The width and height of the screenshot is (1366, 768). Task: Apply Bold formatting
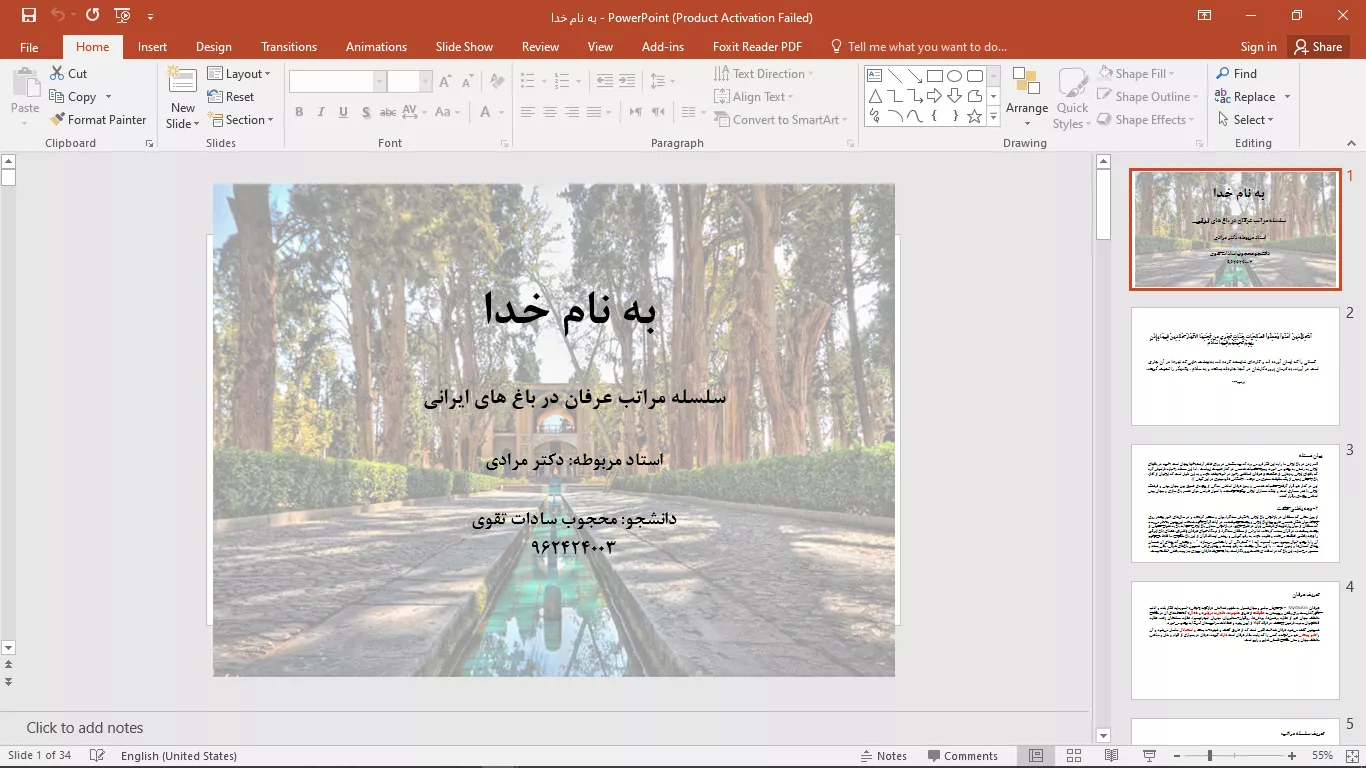pos(299,113)
